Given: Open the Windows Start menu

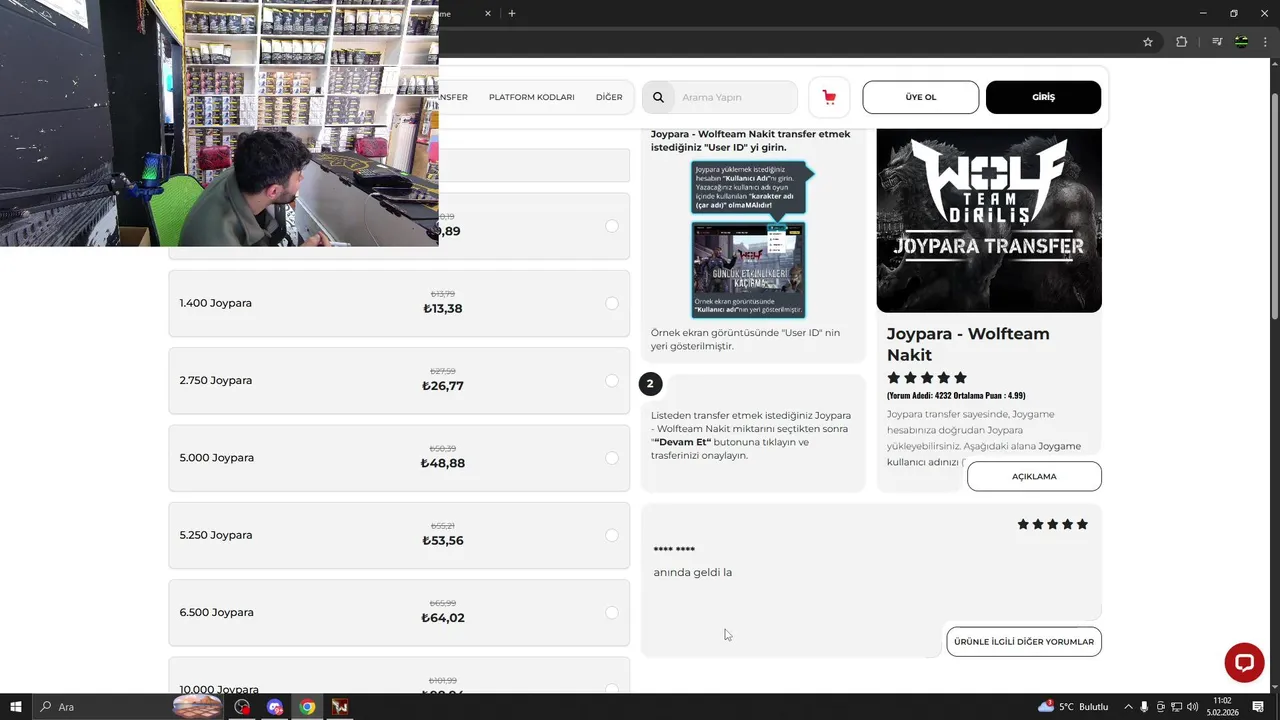Looking at the screenshot, I should pyautogui.click(x=16, y=707).
